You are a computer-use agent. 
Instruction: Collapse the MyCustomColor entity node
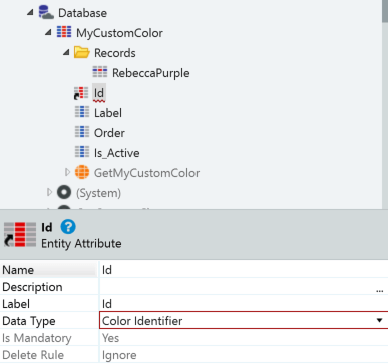48,32
